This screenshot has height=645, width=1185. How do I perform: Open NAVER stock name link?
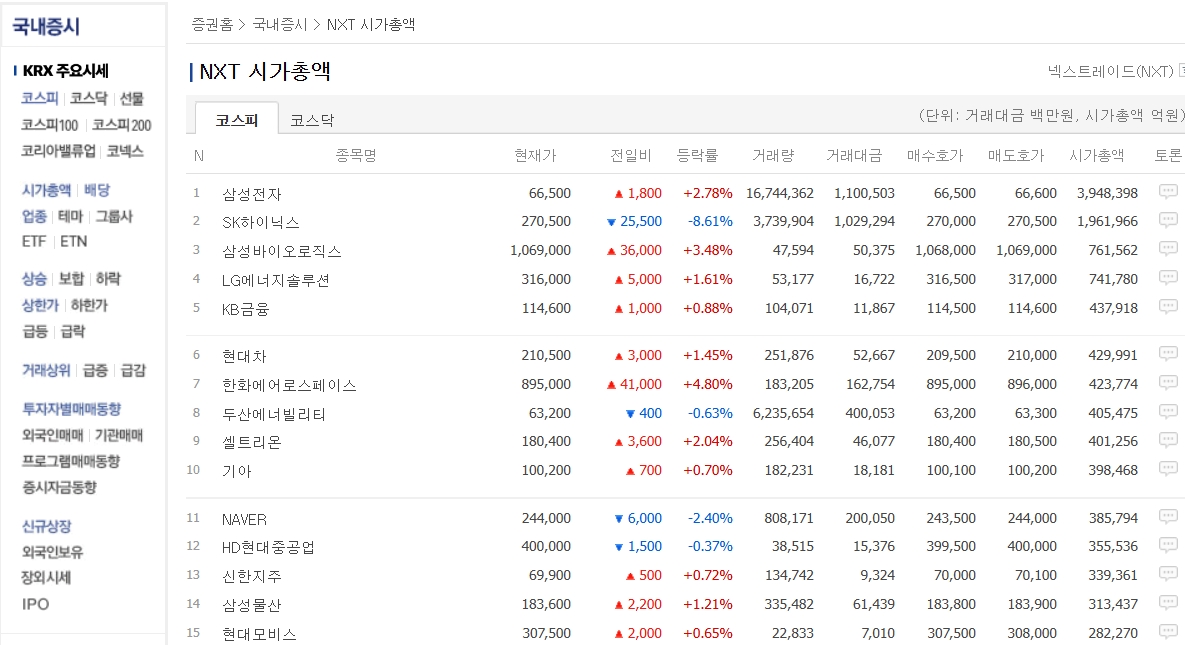(x=244, y=519)
